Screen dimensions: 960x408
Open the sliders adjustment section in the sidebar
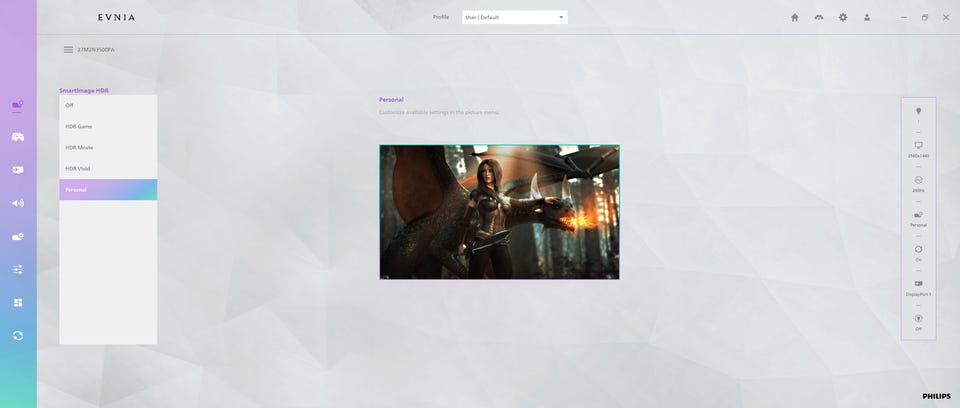(x=18, y=270)
